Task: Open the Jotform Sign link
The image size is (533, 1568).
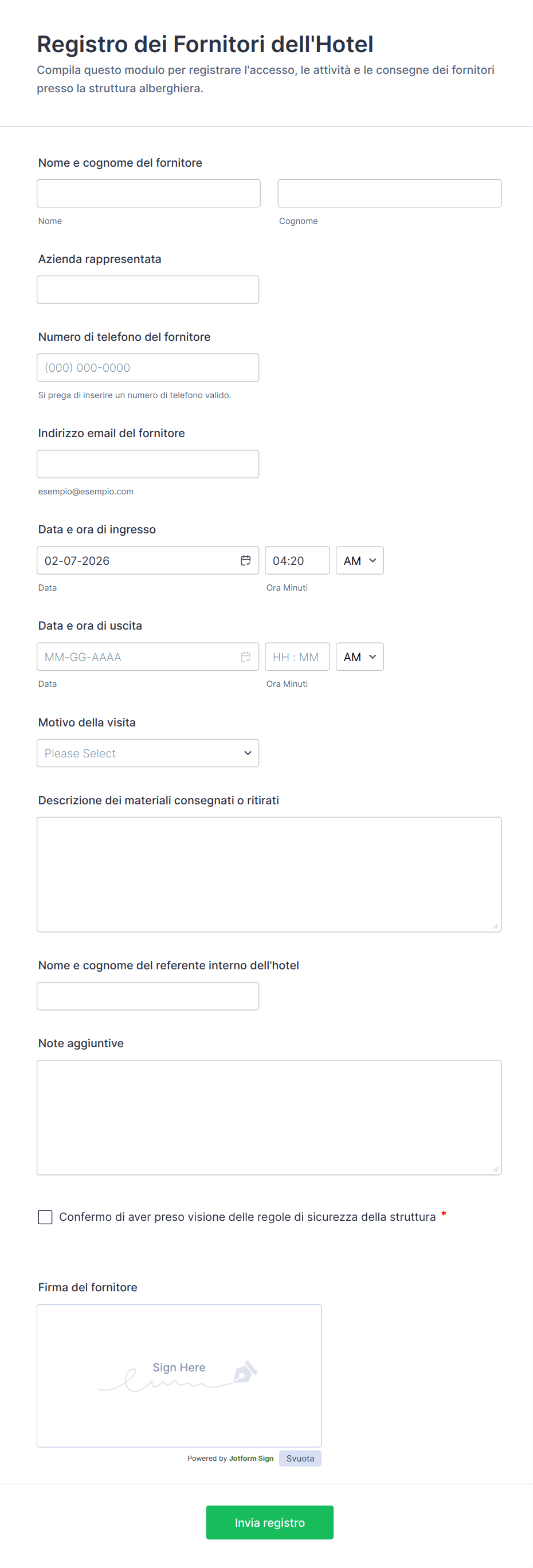Action: coord(251,1459)
